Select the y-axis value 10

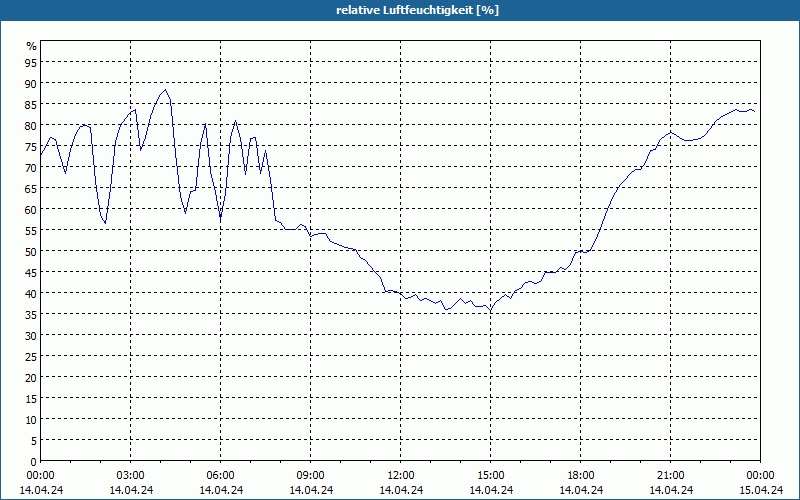tap(31, 419)
